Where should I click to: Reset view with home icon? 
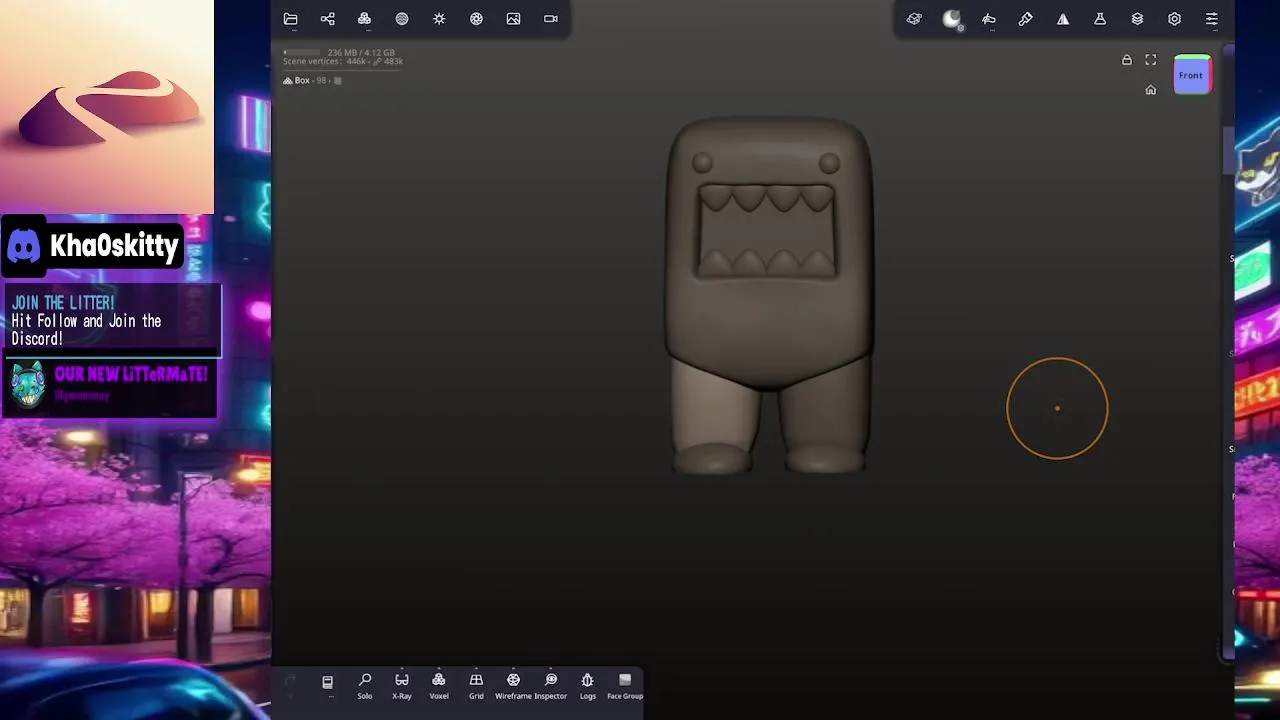[1151, 90]
